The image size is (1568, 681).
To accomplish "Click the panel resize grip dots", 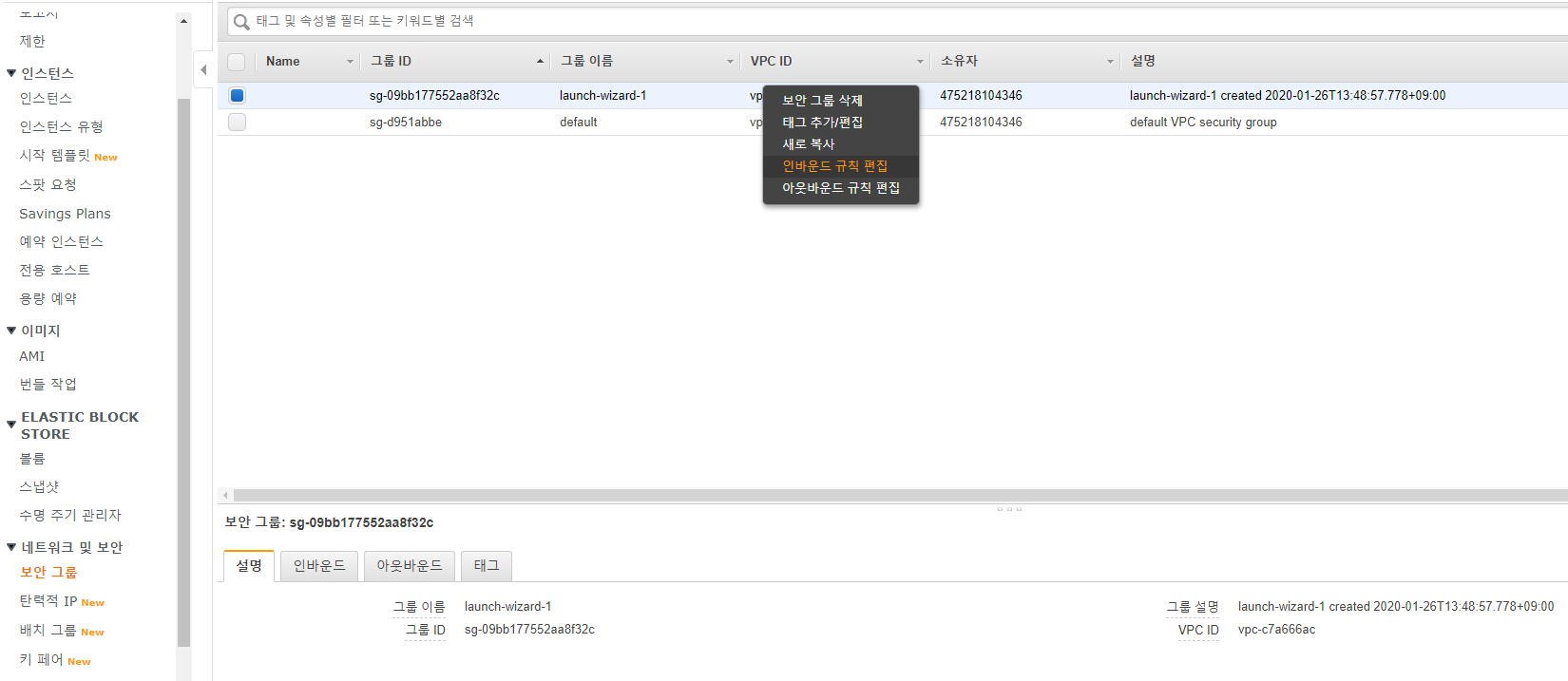I will pos(1009,509).
